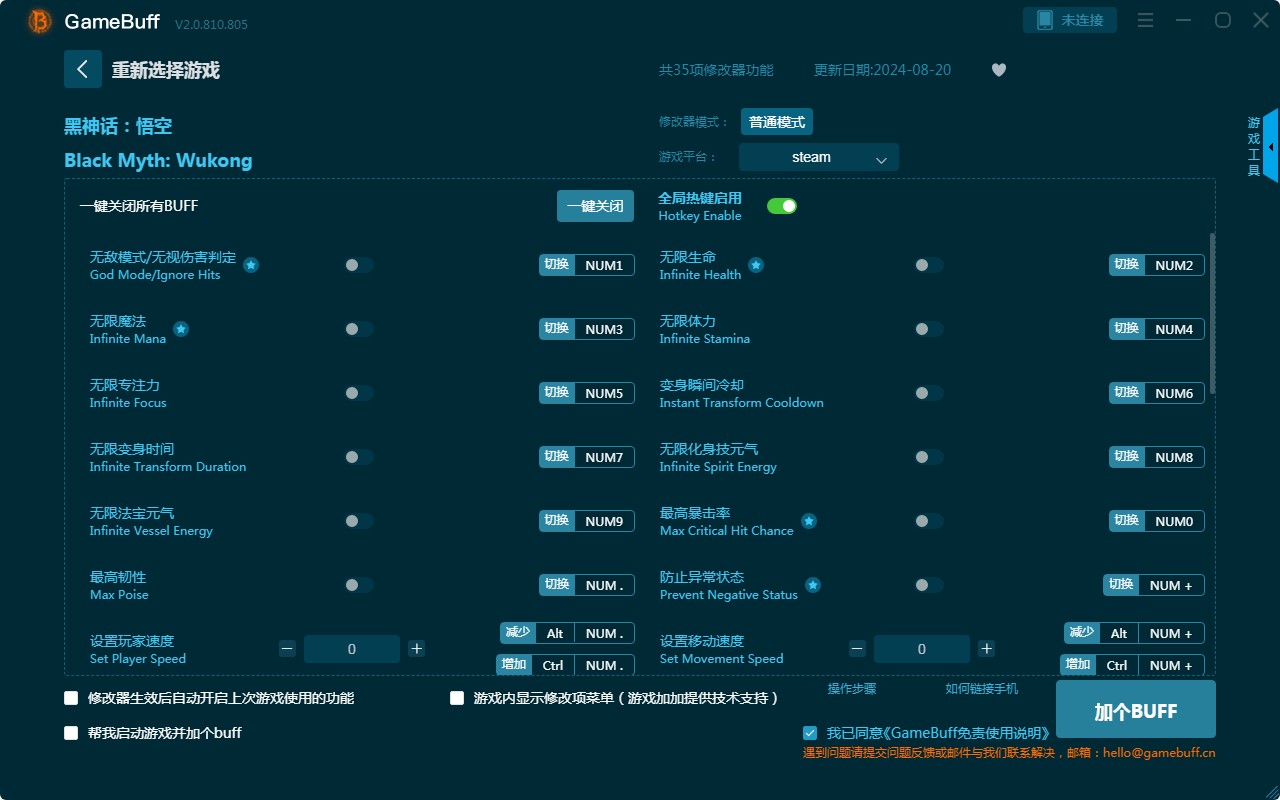Click star badge next to God Mode
The height and width of the screenshot is (800, 1280).
click(251, 265)
